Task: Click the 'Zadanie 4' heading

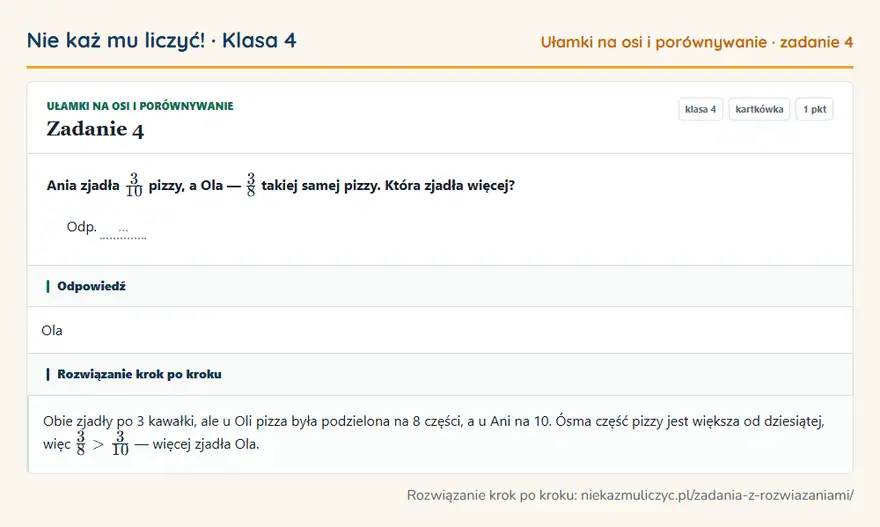Action: click(x=95, y=129)
